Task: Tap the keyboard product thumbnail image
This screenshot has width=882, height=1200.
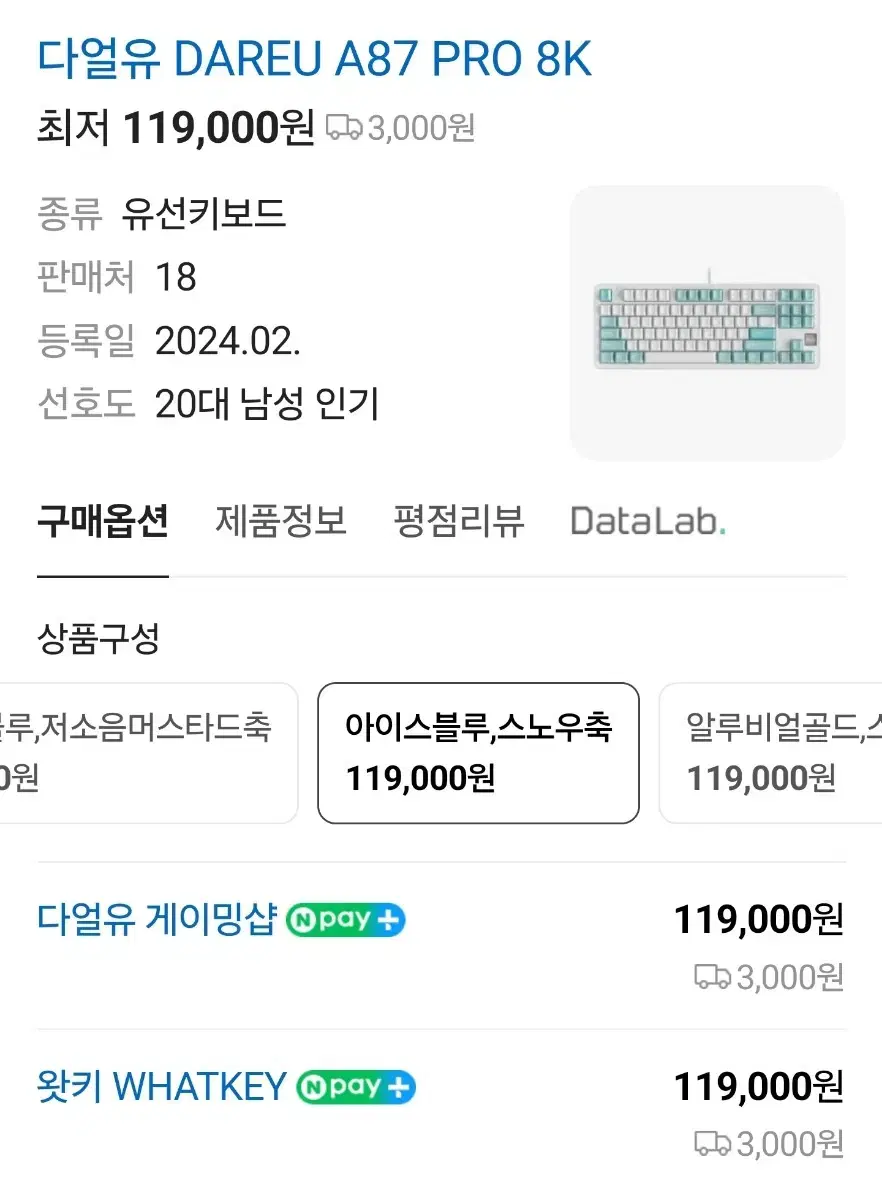Action: [707, 323]
